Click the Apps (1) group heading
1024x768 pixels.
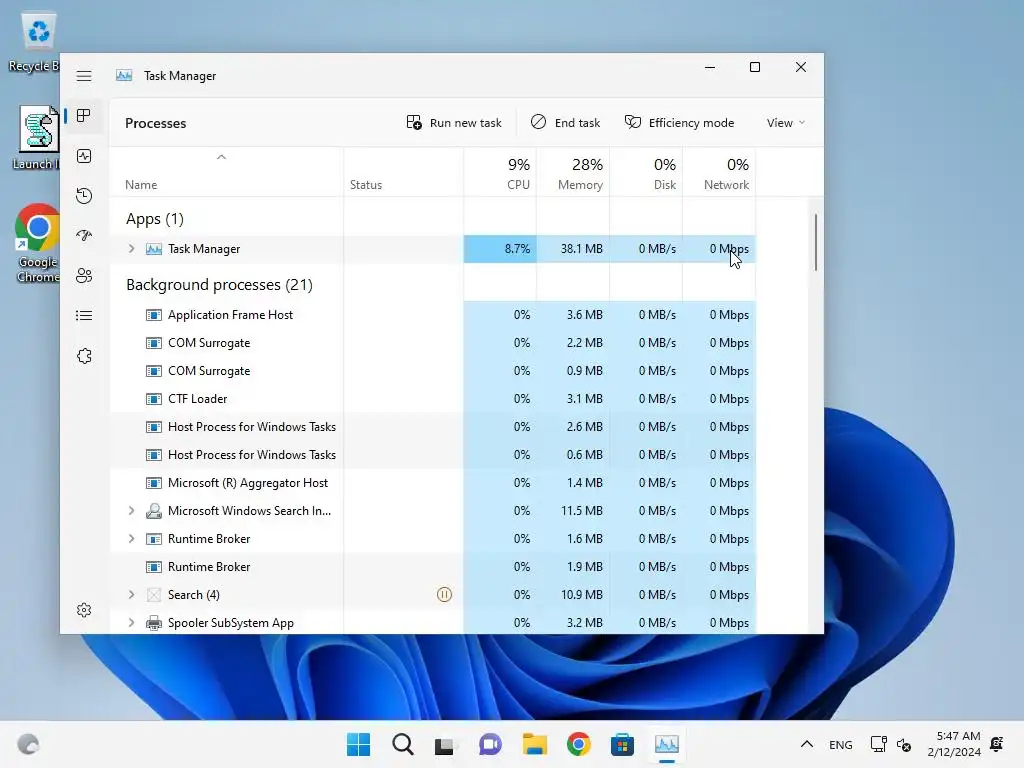[155, 219]
